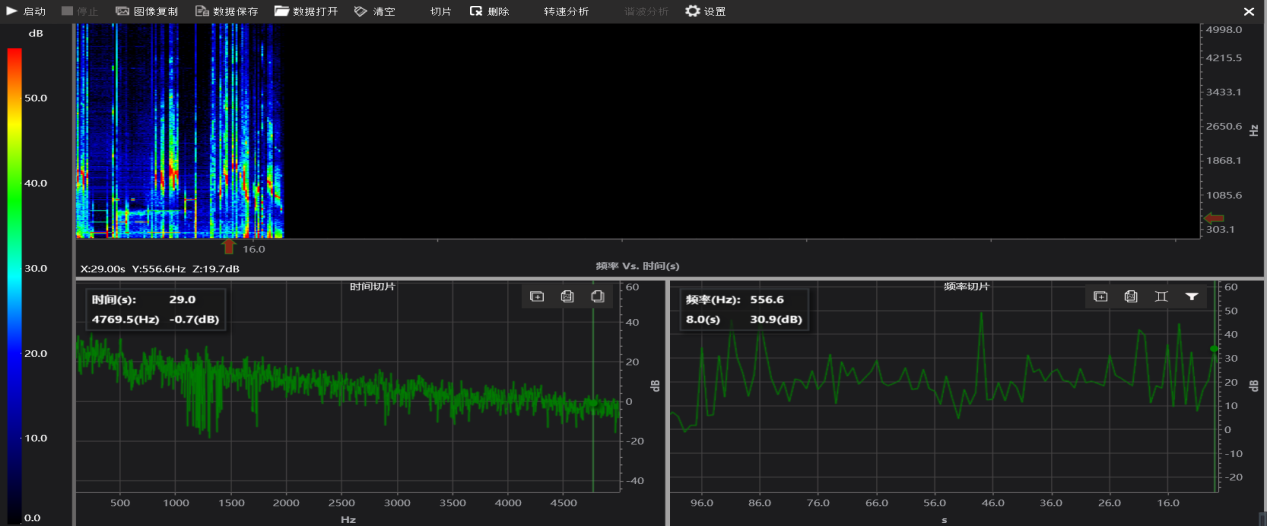Save data with 数据保存
1267x526 pixels.
click(x=226, y=12)
